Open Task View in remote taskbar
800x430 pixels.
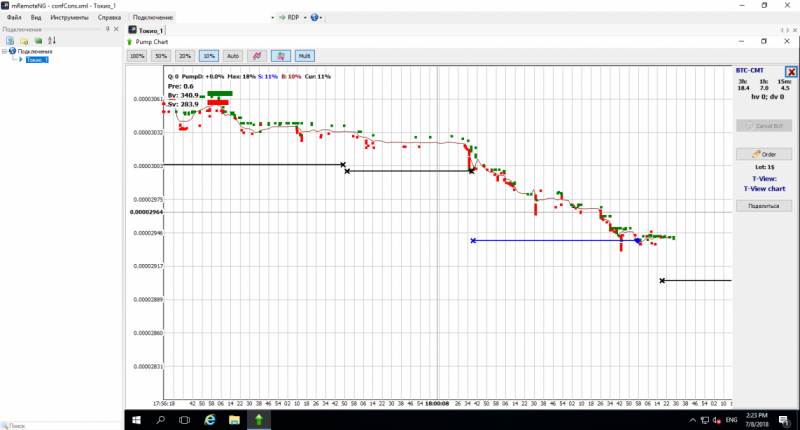[x=184, y=420]
